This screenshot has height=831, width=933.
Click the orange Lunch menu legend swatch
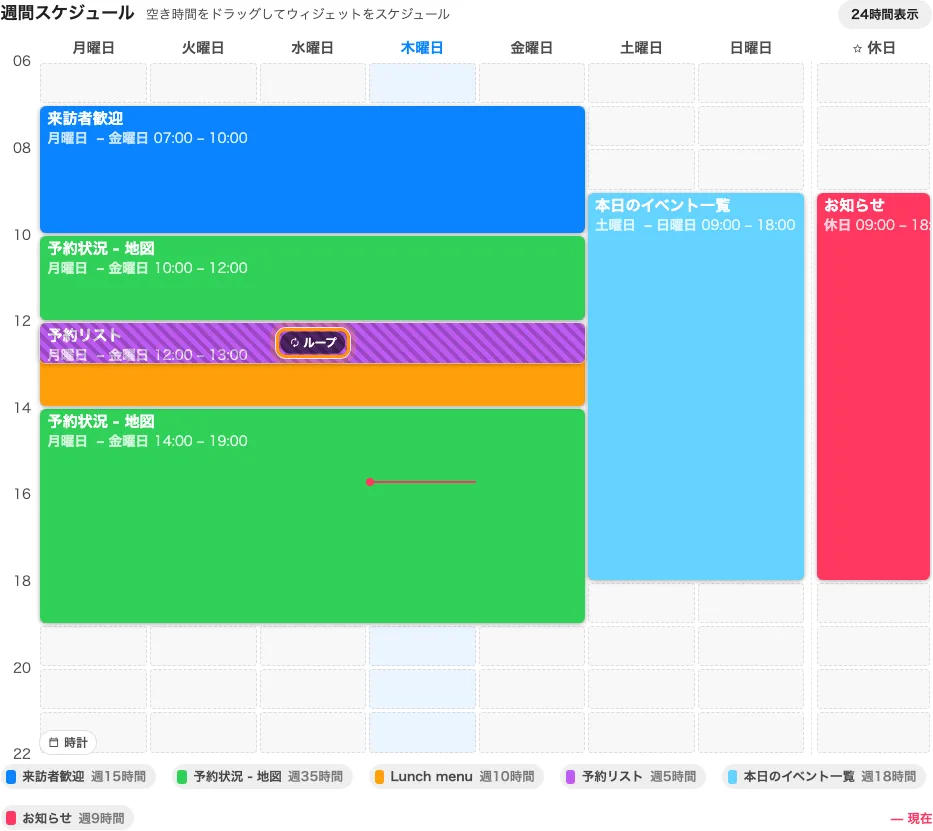[379, 777]
